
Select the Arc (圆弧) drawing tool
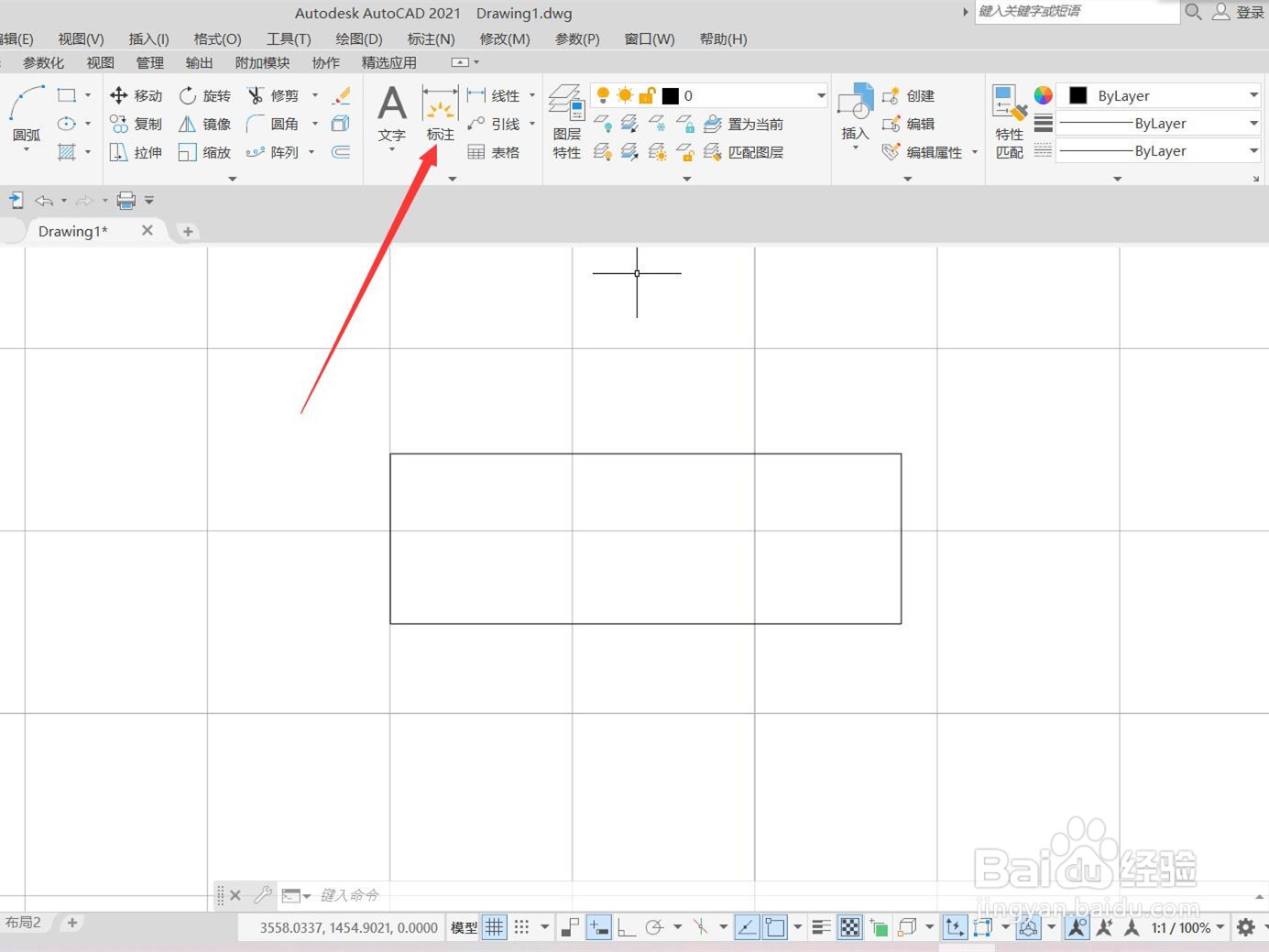(26, 115)
